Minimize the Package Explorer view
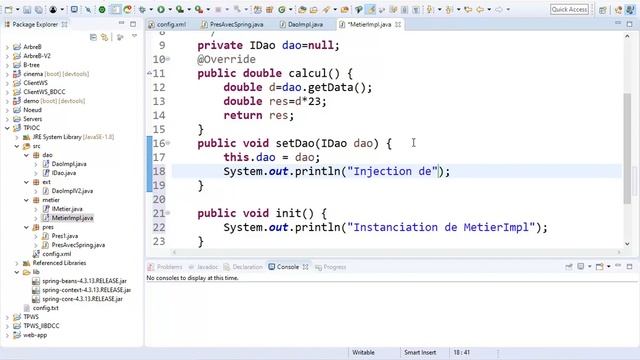The width and height of the screenshot is (640, 360). 121,24
